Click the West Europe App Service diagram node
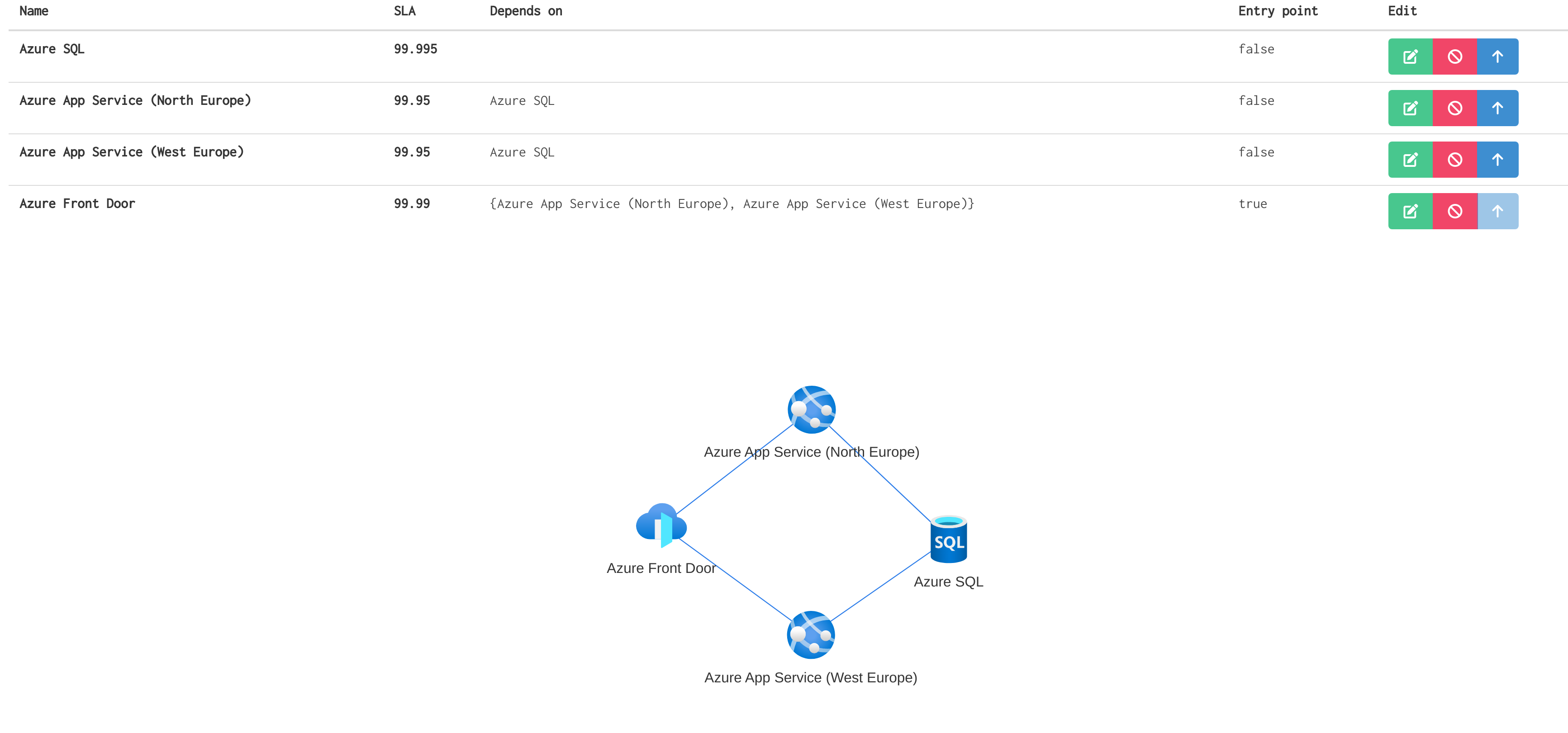 coord(811,635)
